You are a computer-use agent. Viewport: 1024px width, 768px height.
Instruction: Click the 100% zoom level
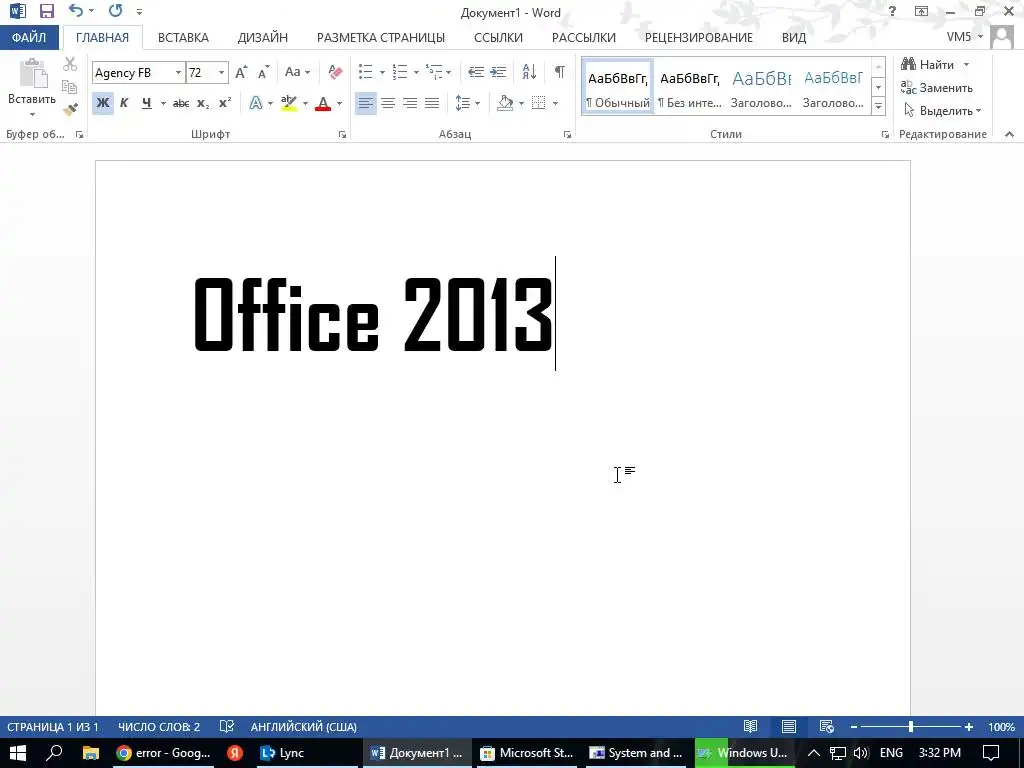(x=1001, y=727)
